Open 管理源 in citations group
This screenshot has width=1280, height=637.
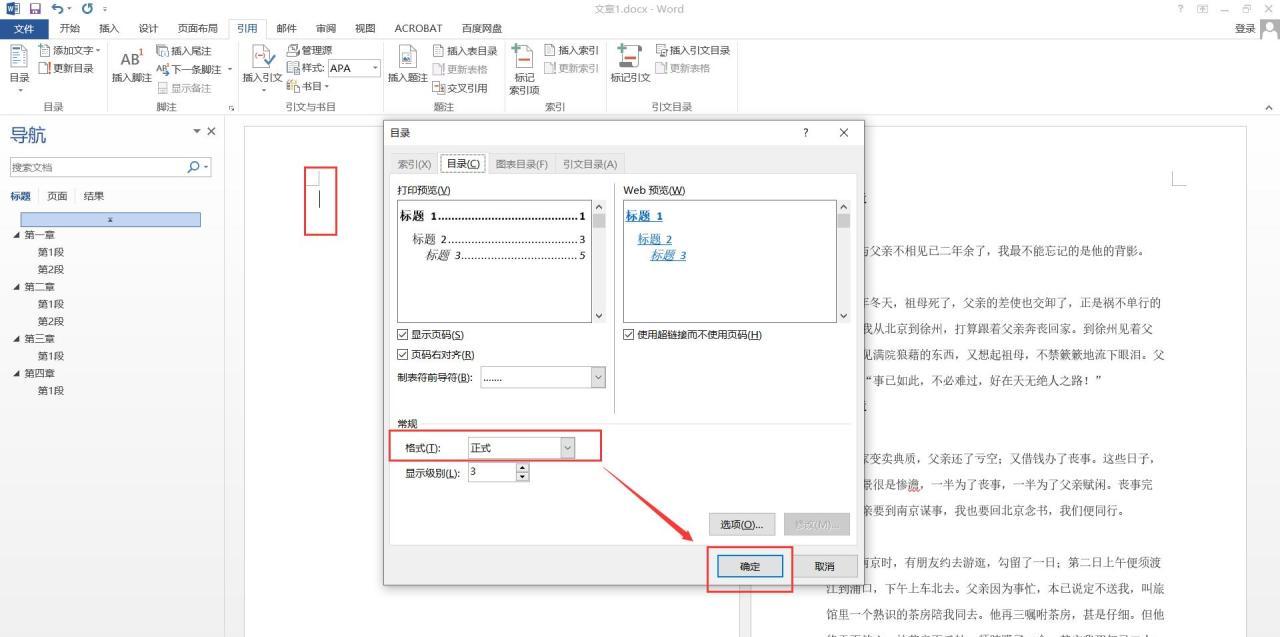(x=309, y=50)
